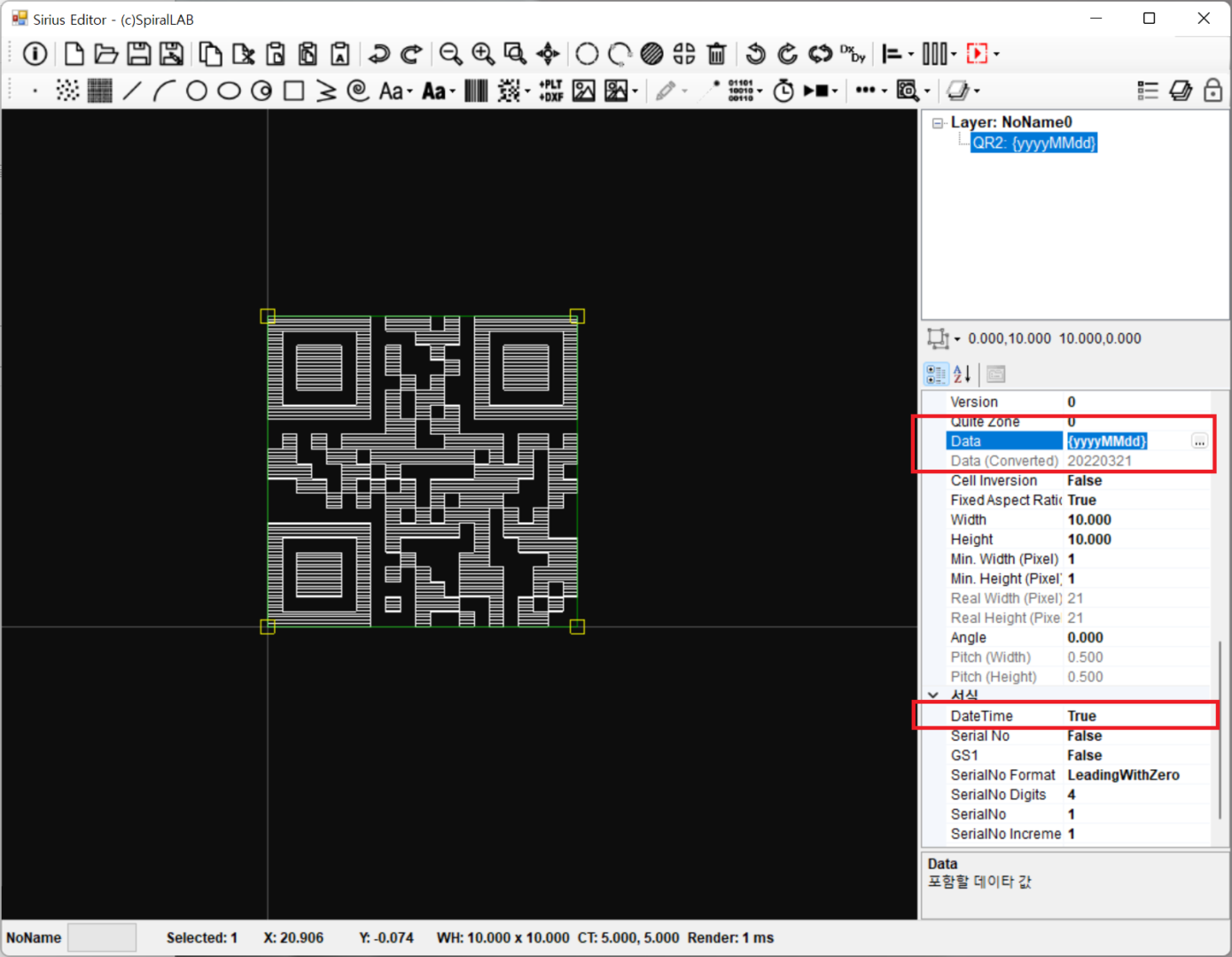Click the QR code in canvas
Image resolution: width=1232 pixels, height=957 pixels.
[422, 471]
